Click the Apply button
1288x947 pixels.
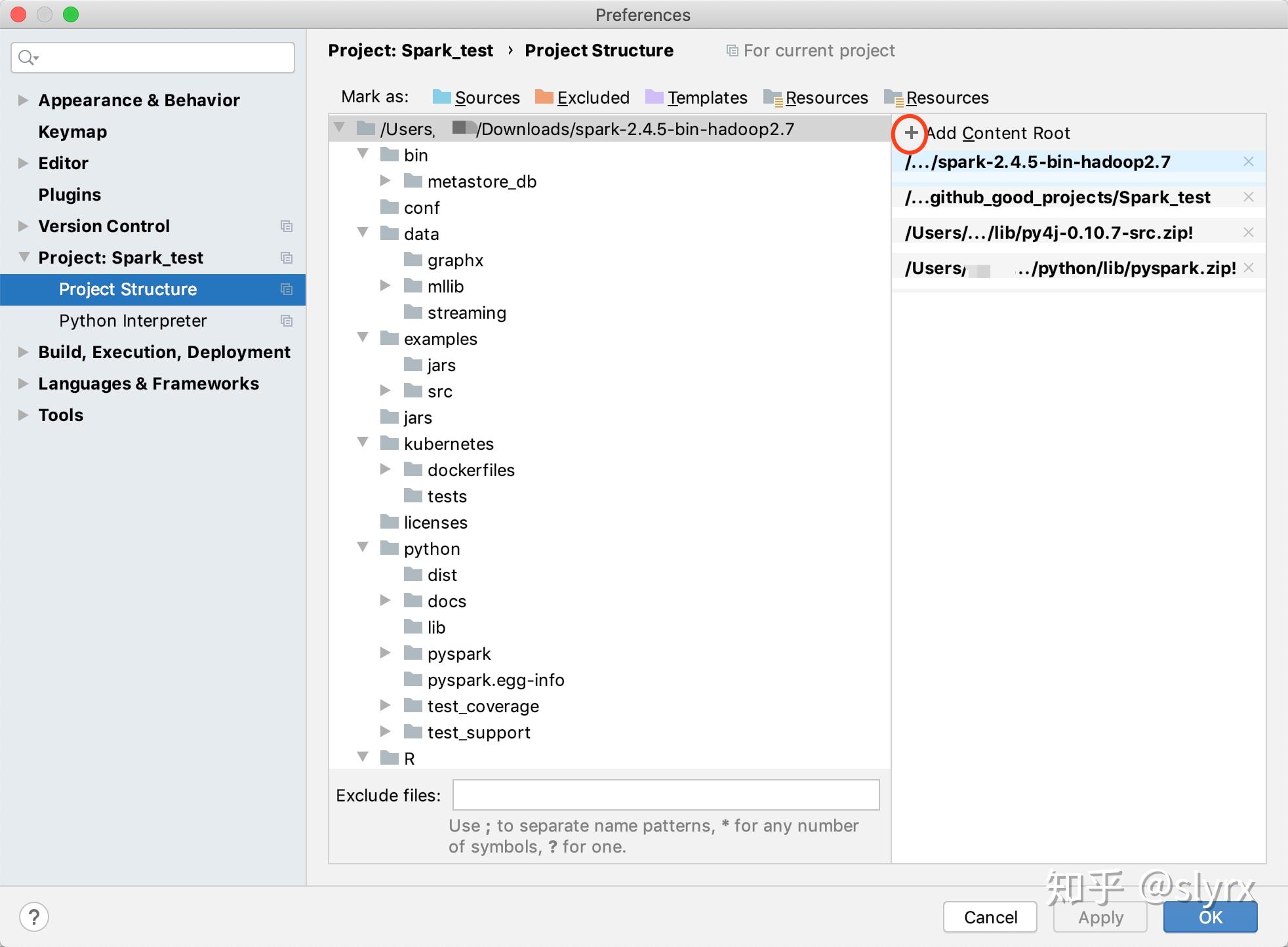point(1099,917)
